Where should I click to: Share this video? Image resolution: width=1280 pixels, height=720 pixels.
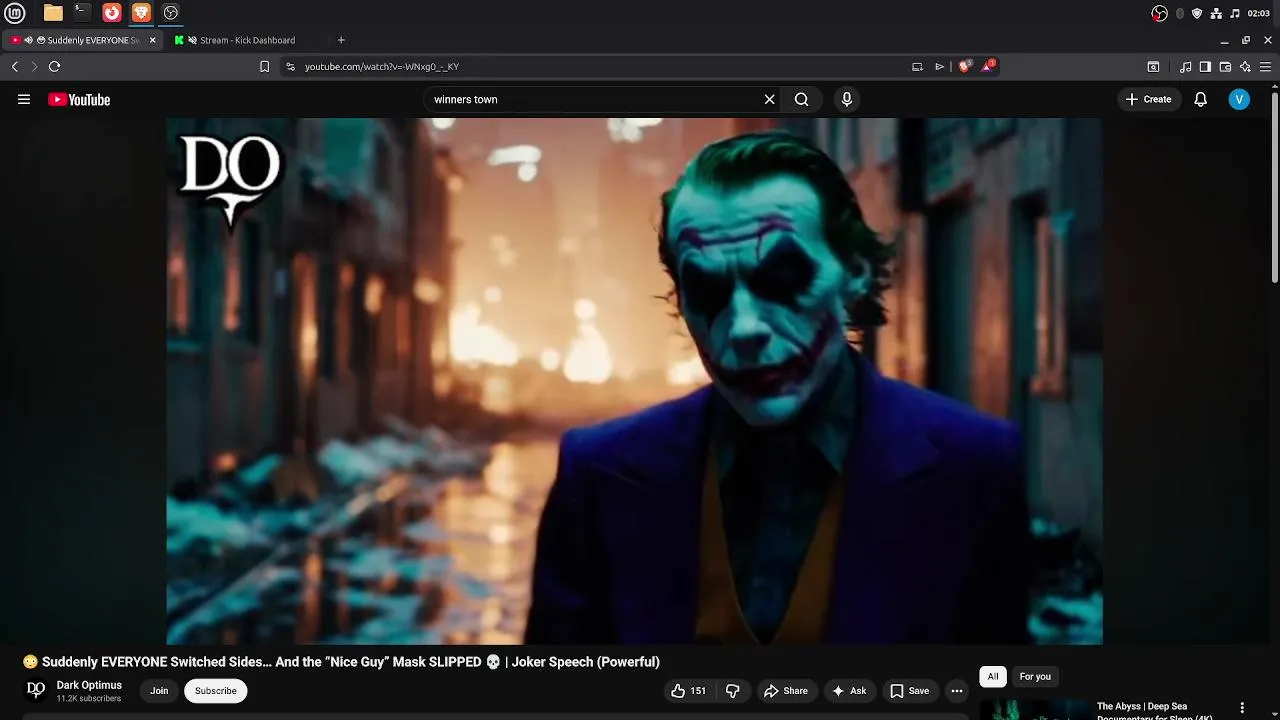pos(786,691)
